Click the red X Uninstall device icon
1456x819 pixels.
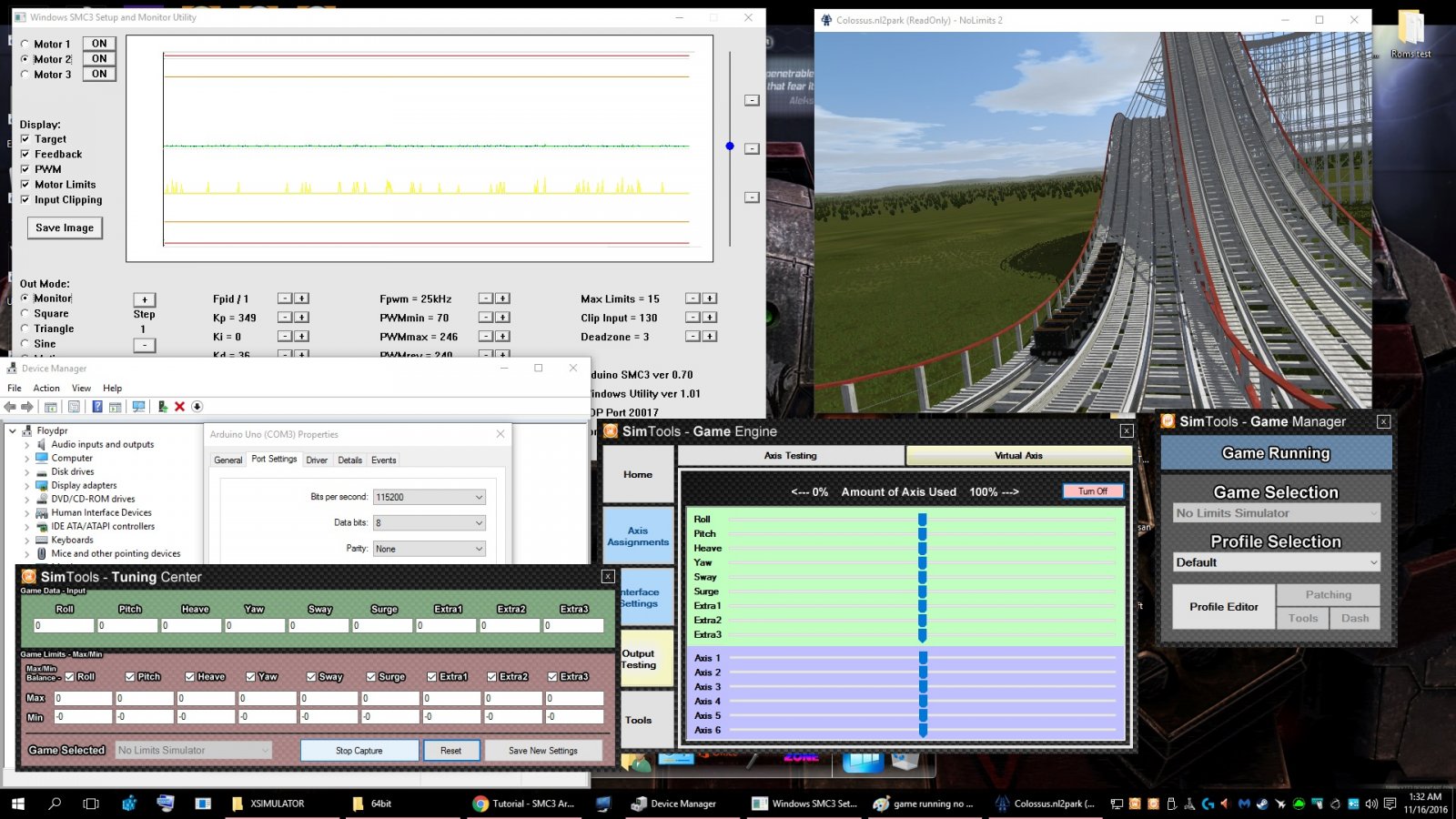click(179, 407)
